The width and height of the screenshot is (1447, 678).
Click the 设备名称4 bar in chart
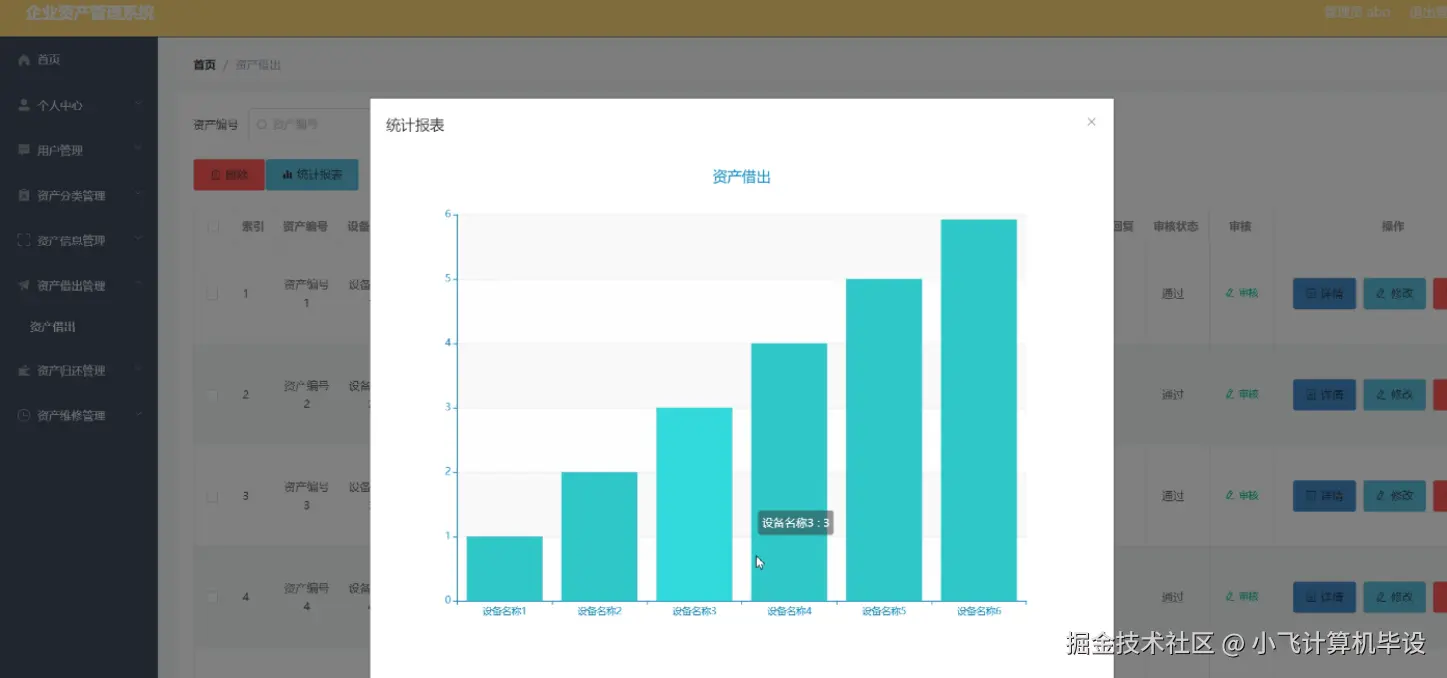tap(789, 472)
